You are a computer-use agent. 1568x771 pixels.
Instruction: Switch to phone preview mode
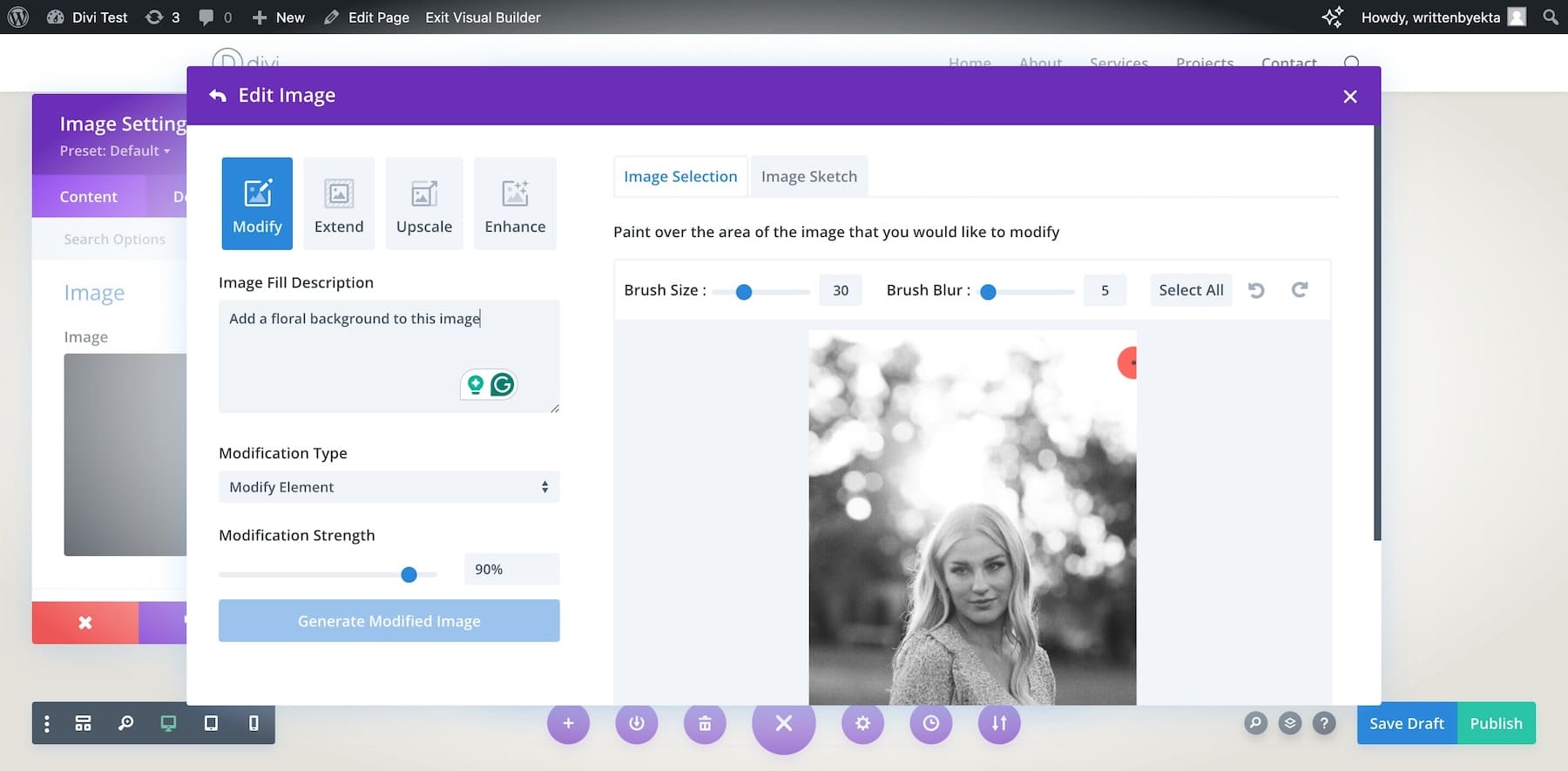pyautogui.click(x=253, y=723)
